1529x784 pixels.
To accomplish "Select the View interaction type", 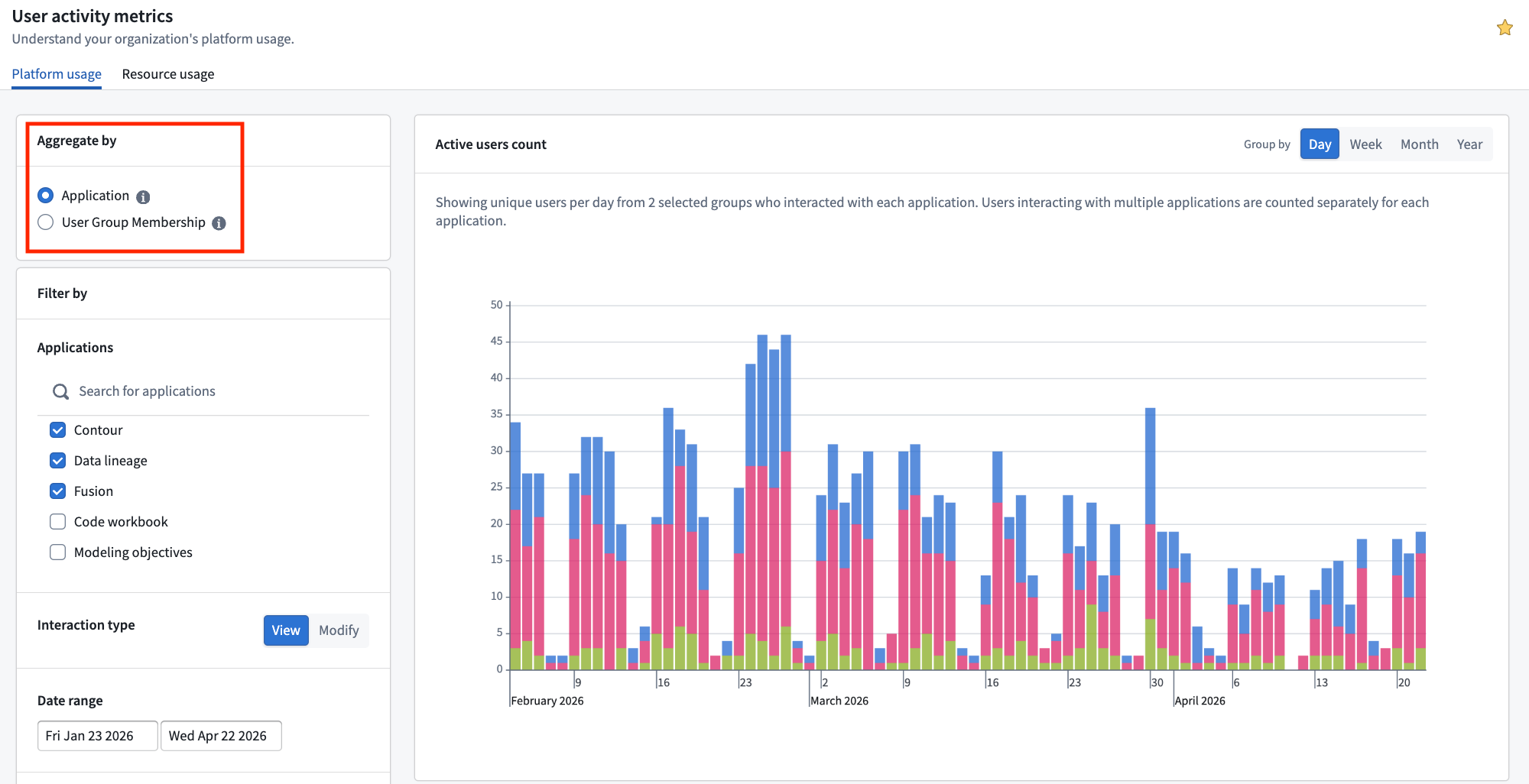I will coord(286,630).
